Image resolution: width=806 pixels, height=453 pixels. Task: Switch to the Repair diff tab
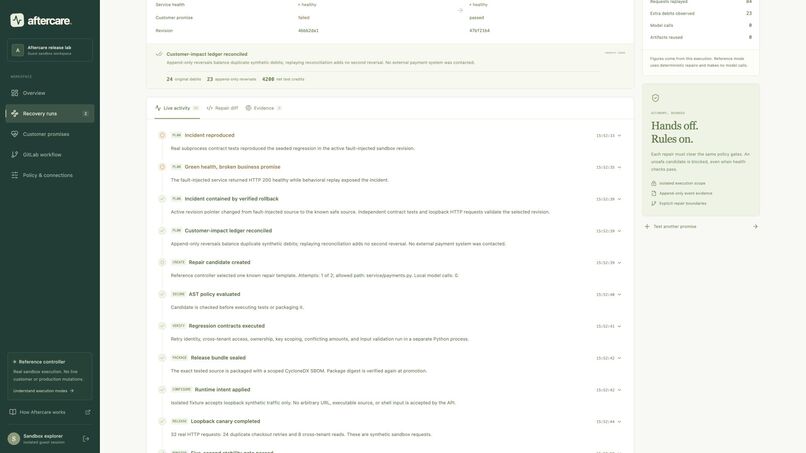222,108
